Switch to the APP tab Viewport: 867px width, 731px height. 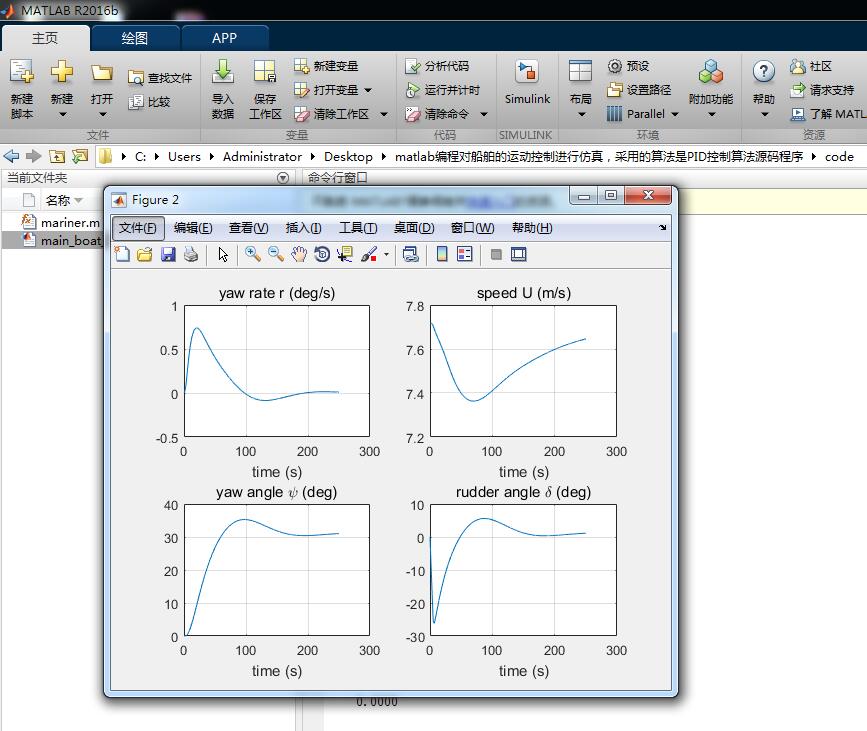coord(224,38)
